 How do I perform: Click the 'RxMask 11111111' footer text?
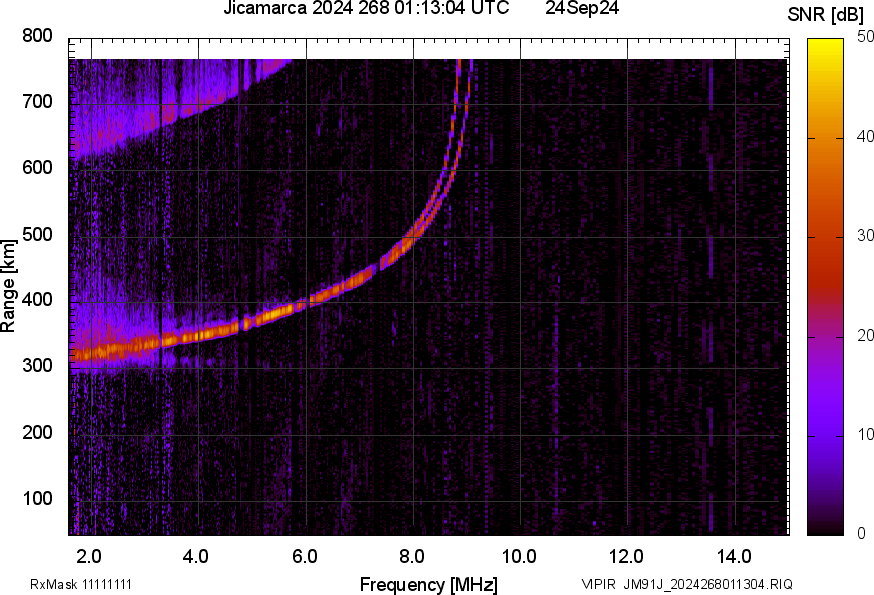[81, 584]
